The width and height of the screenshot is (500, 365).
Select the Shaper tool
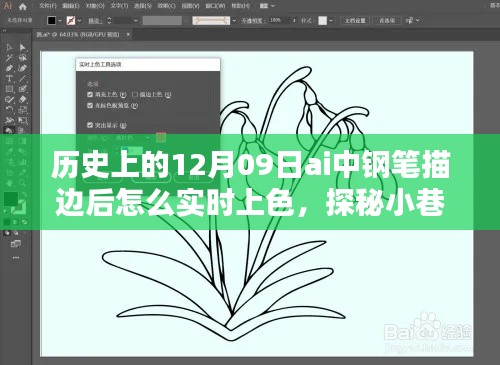coord(9,99)
